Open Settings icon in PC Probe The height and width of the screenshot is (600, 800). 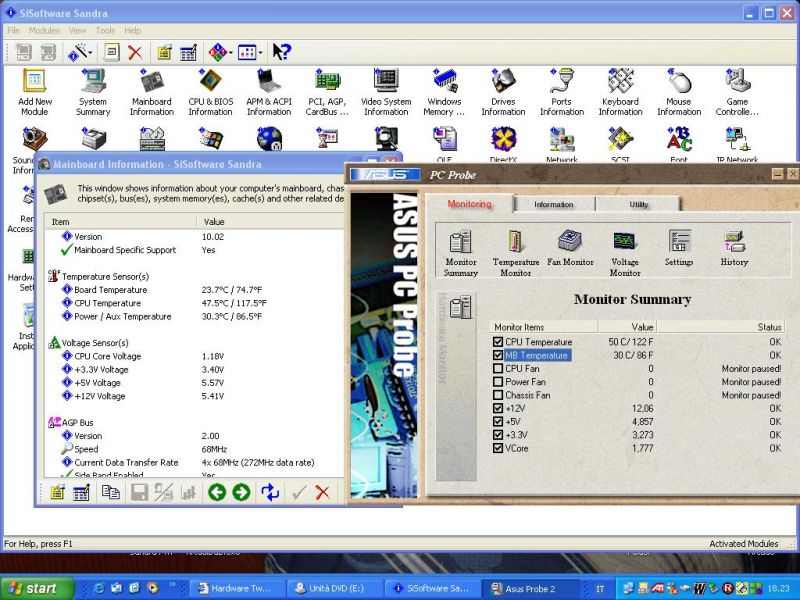tap(679, 248)
